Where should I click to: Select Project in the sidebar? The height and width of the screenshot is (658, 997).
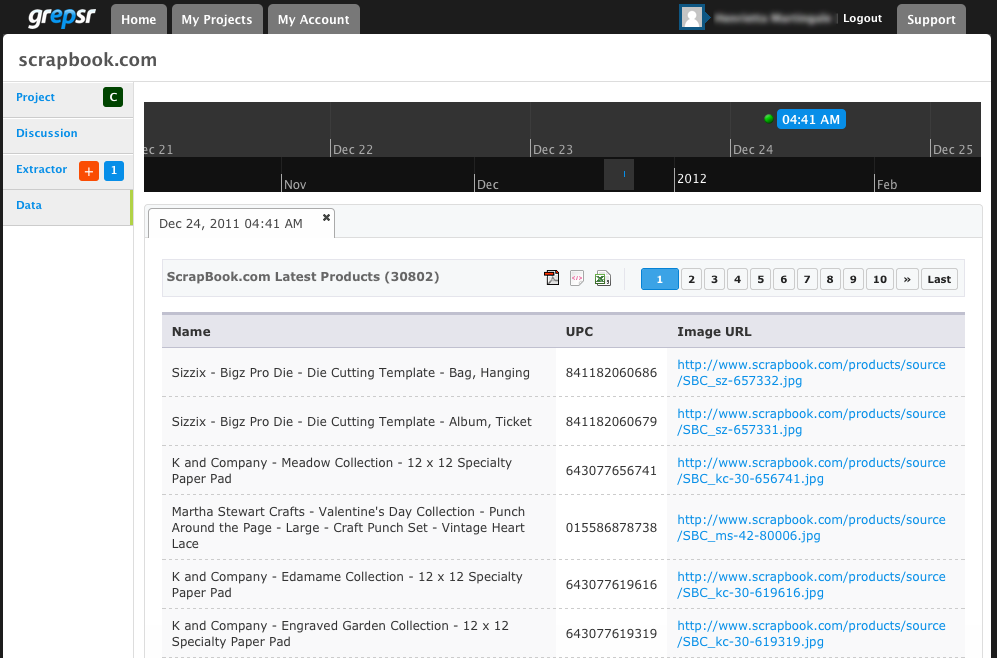[36, 97]
